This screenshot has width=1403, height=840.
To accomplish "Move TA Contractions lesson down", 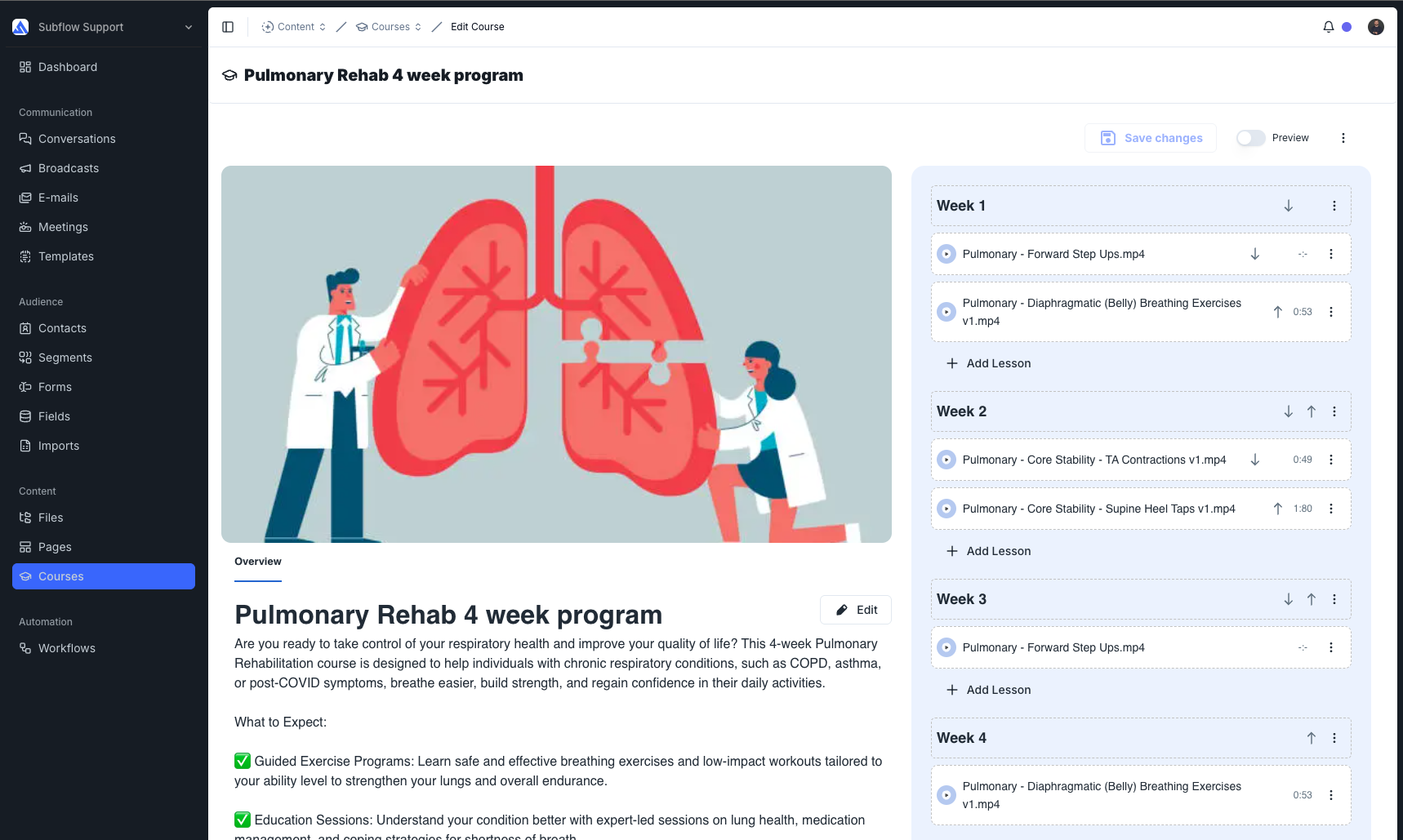I will pos(1255,460).
